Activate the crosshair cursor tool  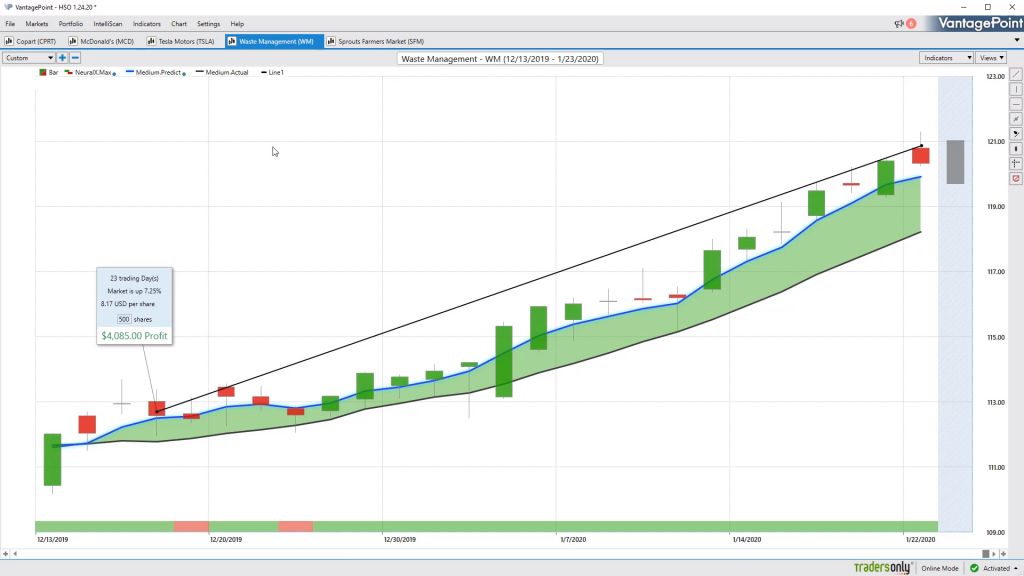(x=1016, y=163)
